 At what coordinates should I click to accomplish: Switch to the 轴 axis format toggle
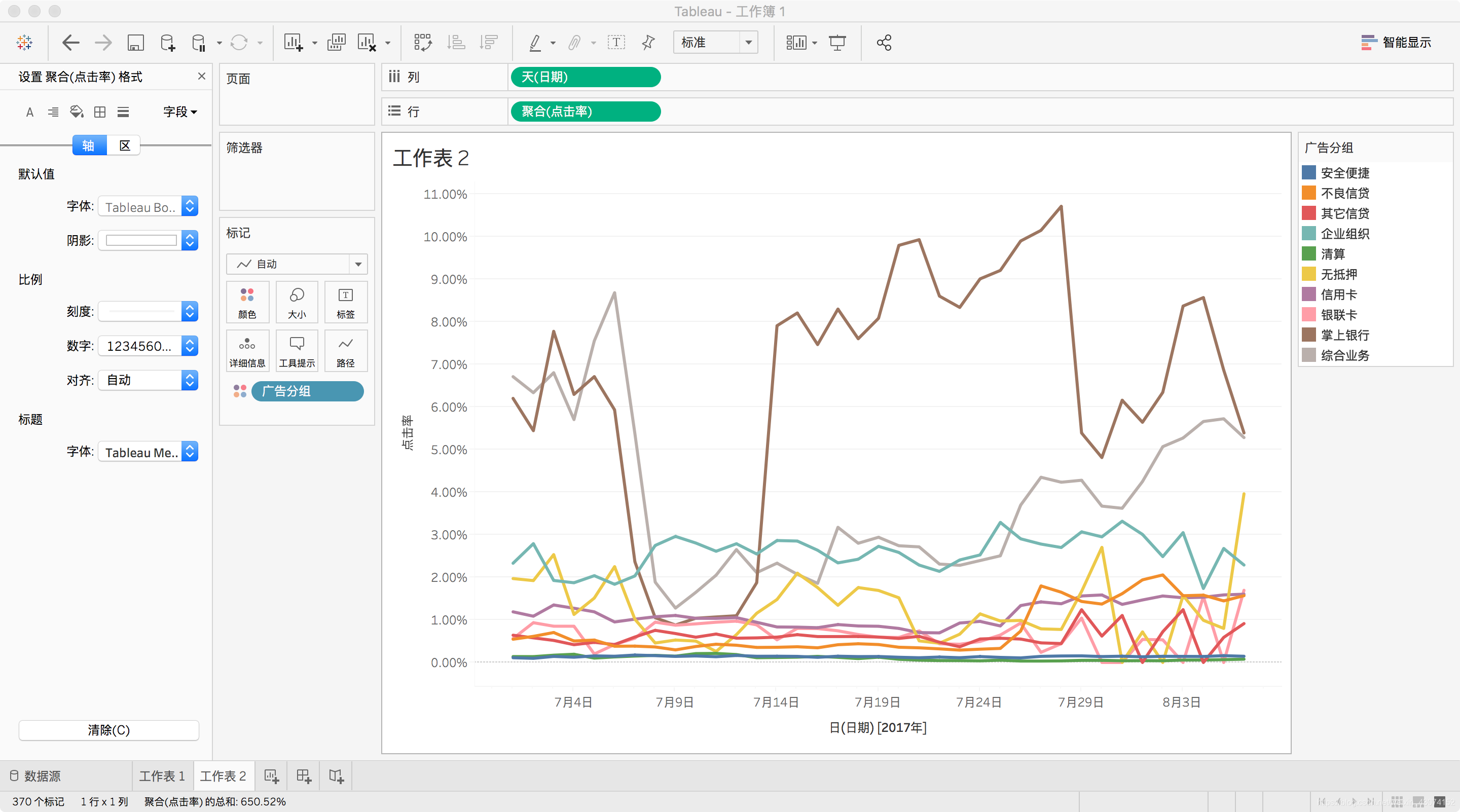[x=89, y=145]
